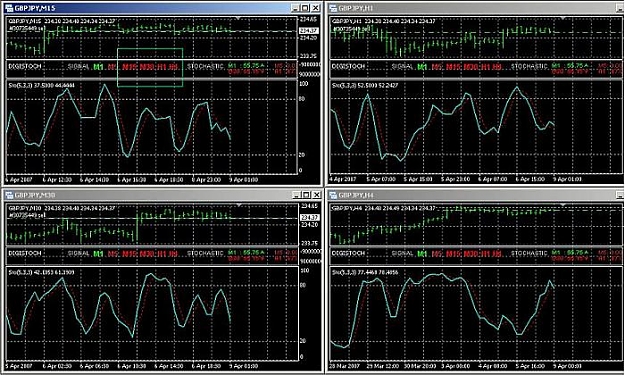Minimize the GBPJPY,M15 chart window
This screenshot has width=625, height=375.
coord(295,8)
